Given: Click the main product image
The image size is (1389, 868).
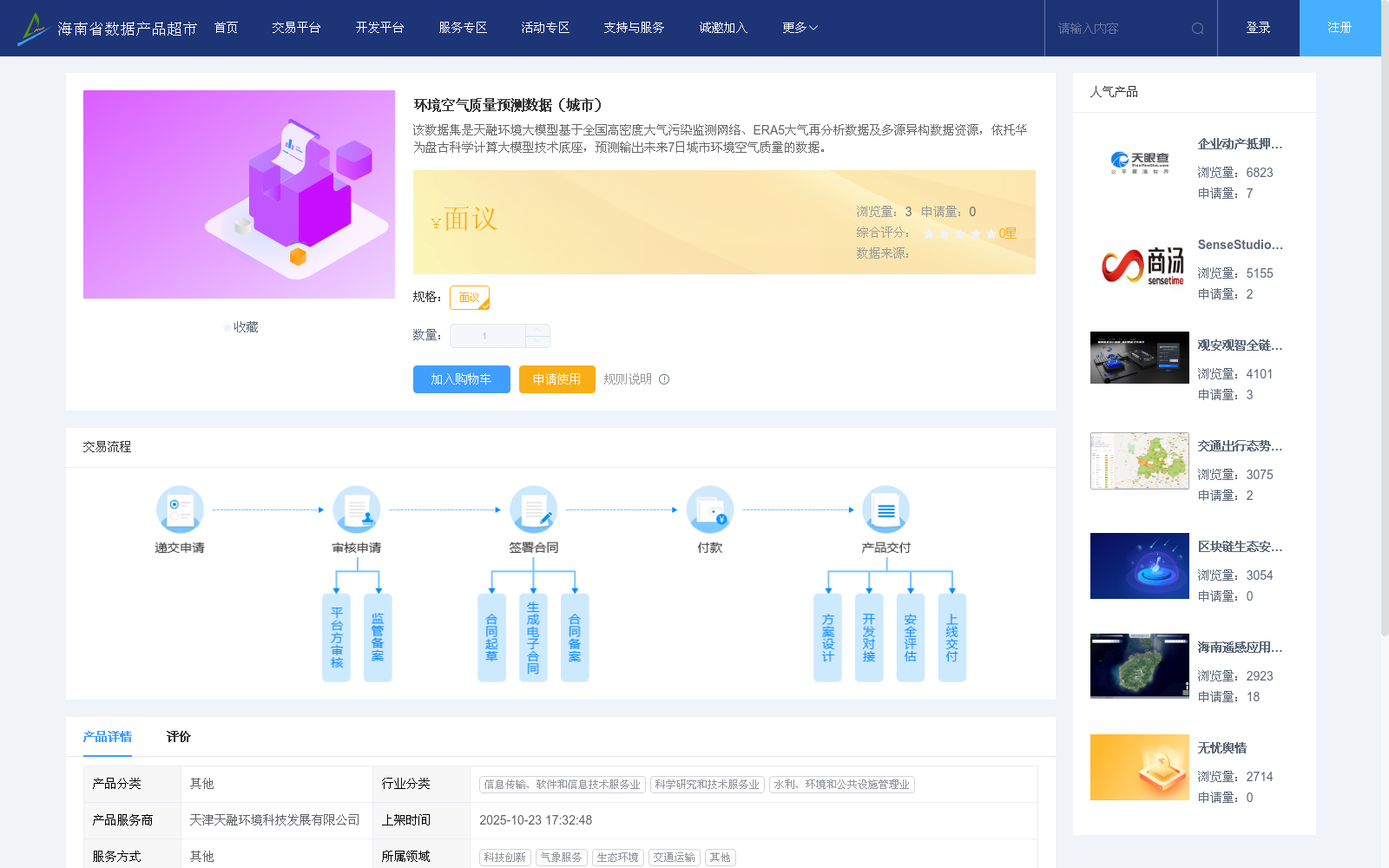Looking at the screenshot, I should click(239, 194).
